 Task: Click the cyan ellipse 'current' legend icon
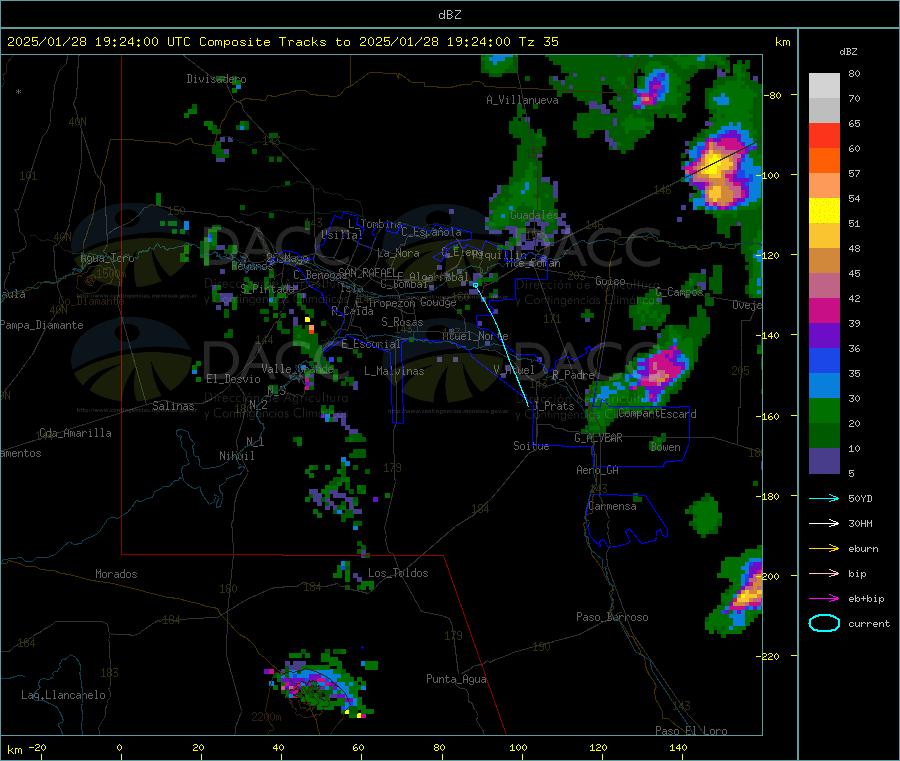pos(824,623)
